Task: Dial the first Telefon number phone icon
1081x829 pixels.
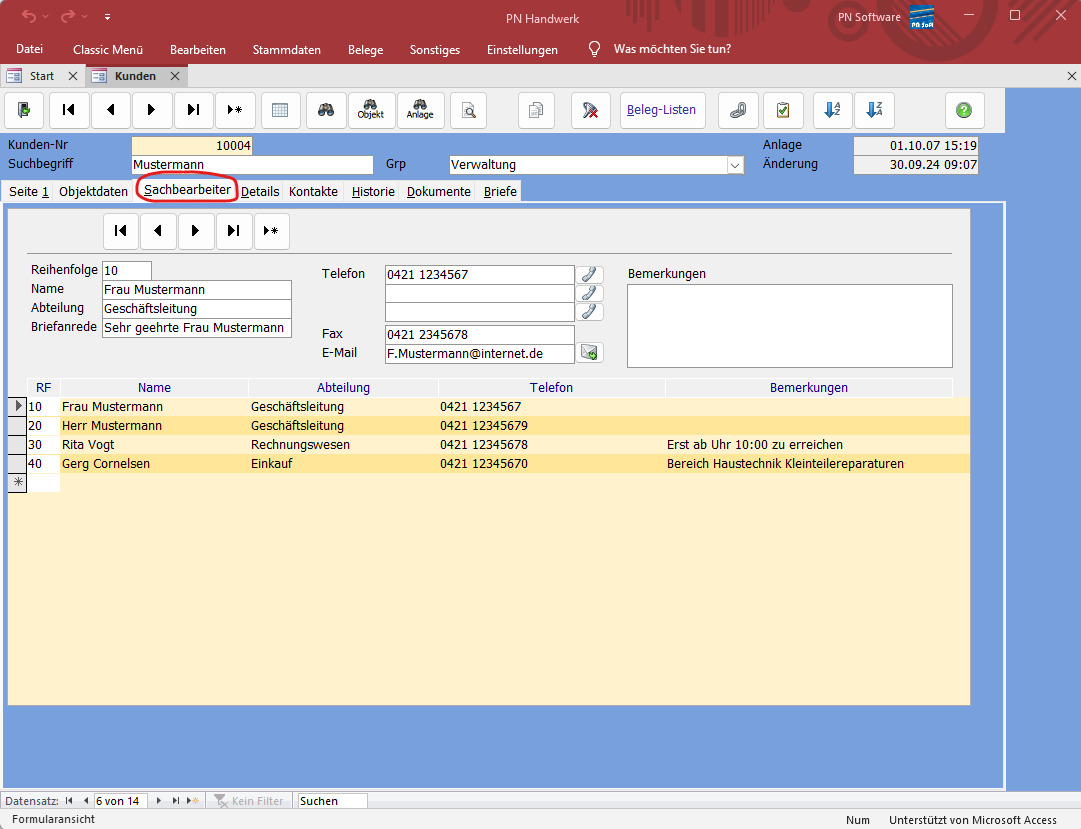Action: [x=589, y=274]
